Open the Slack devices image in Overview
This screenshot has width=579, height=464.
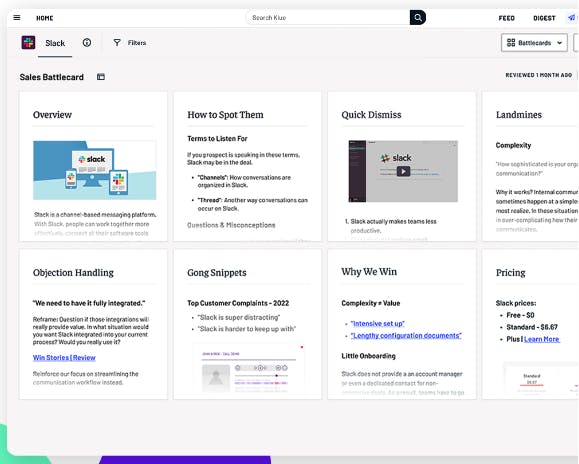[95, 170]
